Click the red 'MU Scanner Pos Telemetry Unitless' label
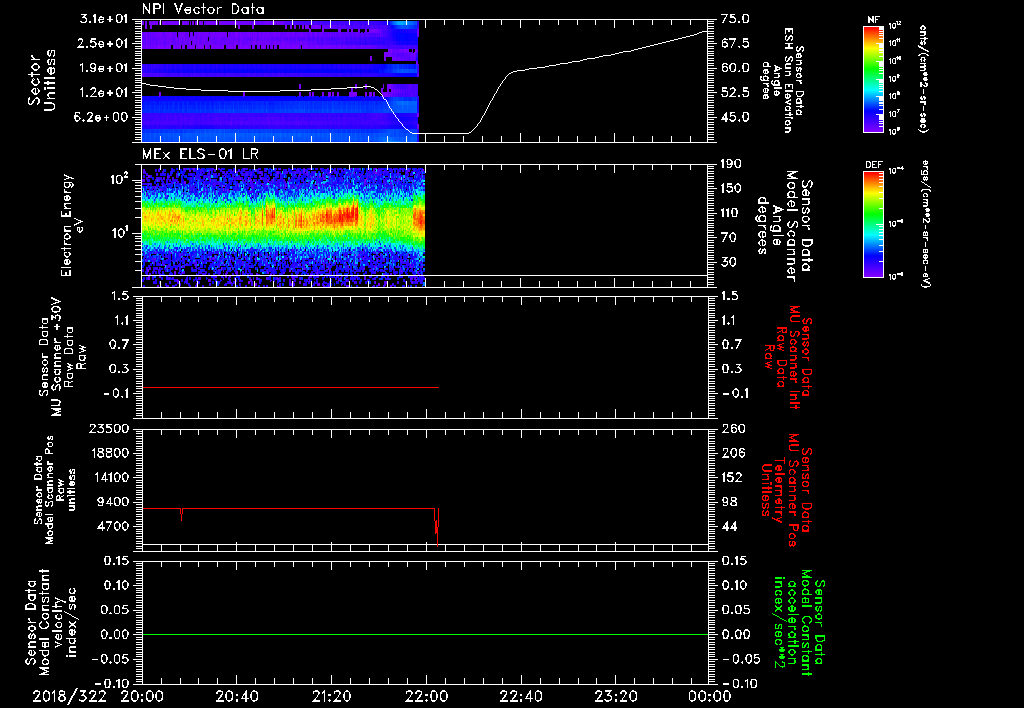This screenshot has height=708, width=1024. (786, 490)
